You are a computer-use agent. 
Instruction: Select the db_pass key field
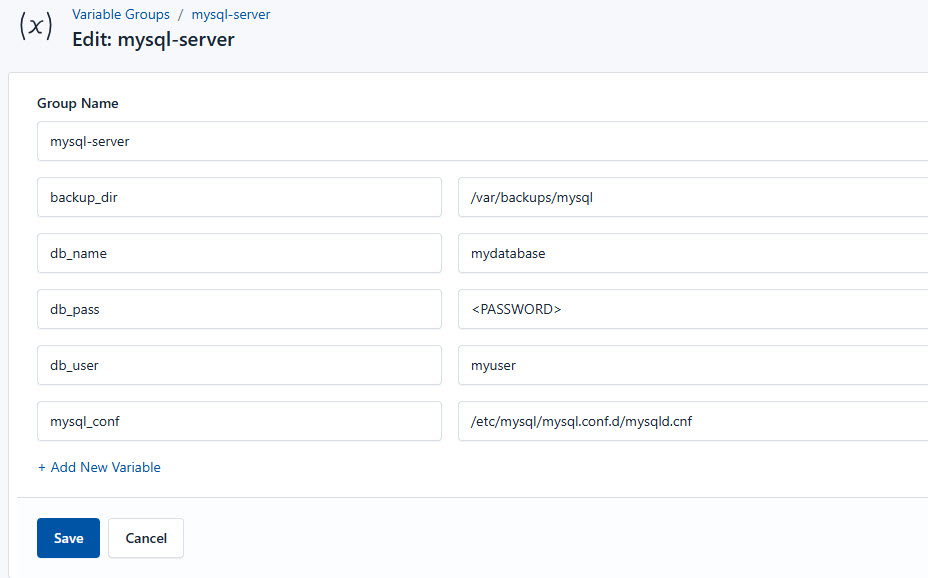(x=240, y=309)
